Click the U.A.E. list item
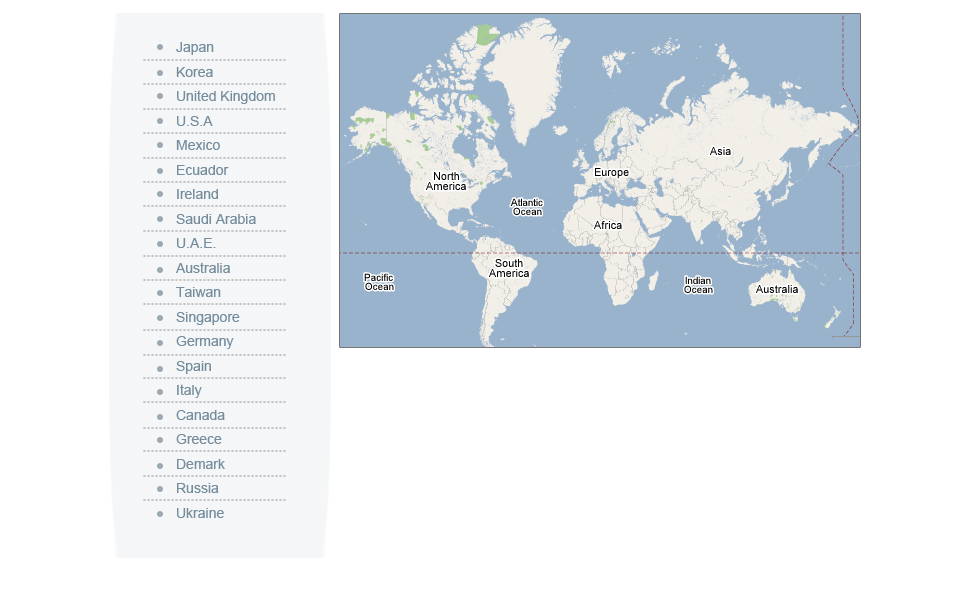Screen dimensions: 980x605 tap(196, 243)
